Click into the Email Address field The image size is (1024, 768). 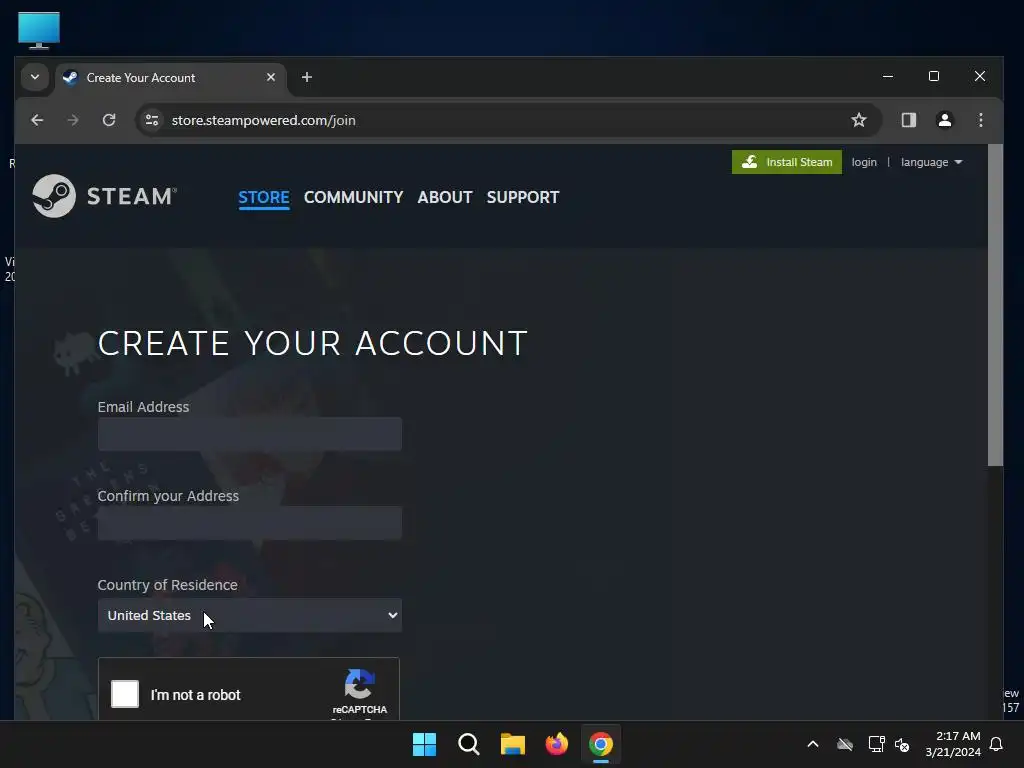click(x=249, y=434)
